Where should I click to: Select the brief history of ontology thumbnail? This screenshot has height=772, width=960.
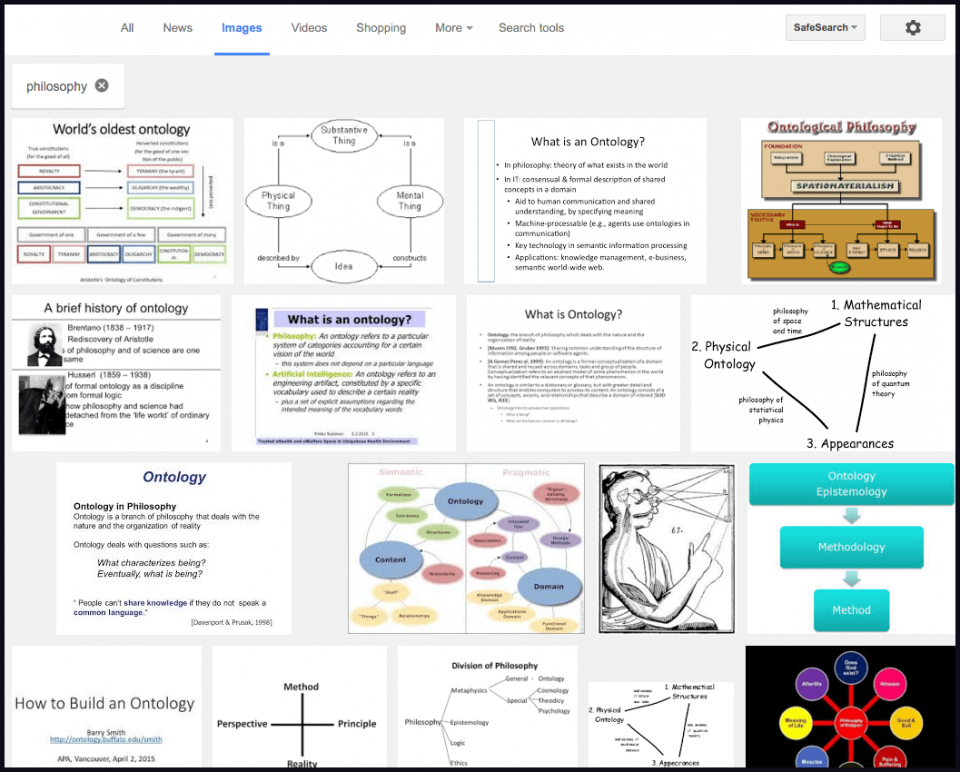[x=115, y=372]
